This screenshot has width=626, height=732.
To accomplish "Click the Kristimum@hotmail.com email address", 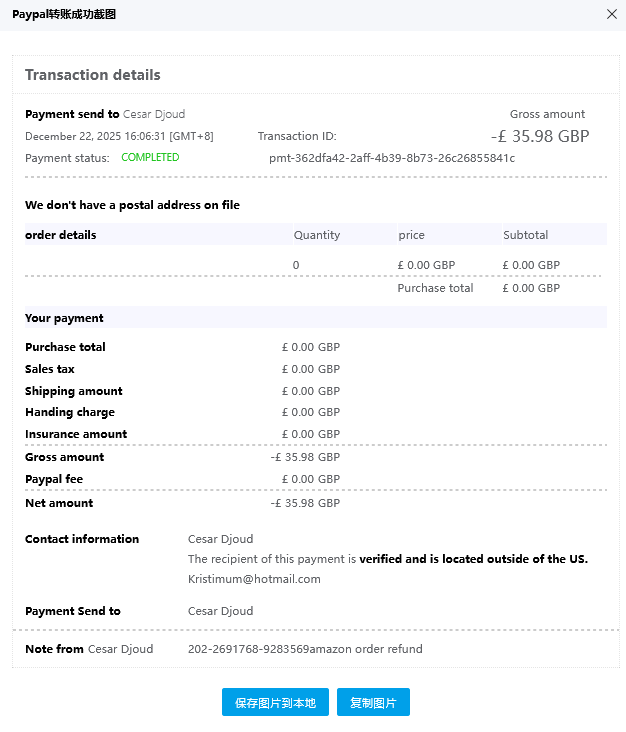I will coord(254,579).
